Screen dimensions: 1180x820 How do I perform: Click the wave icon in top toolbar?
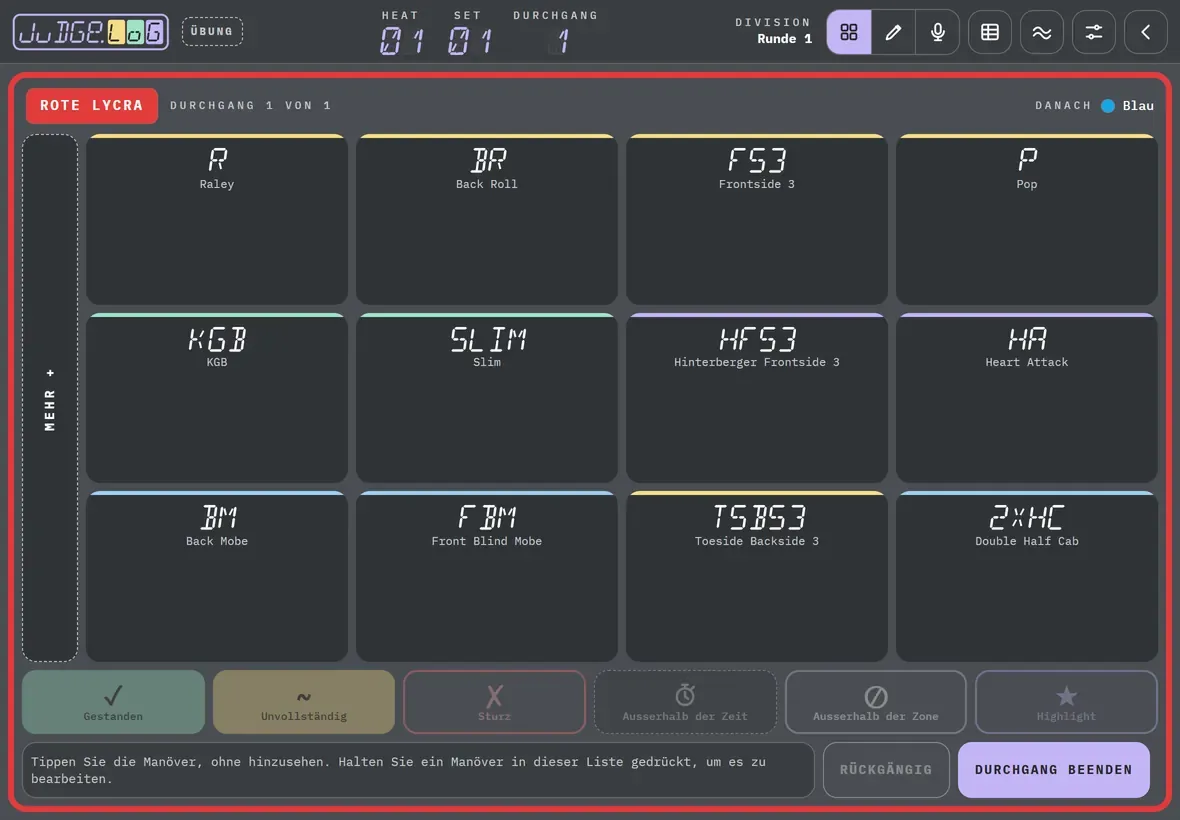(x=1042, y=32)
